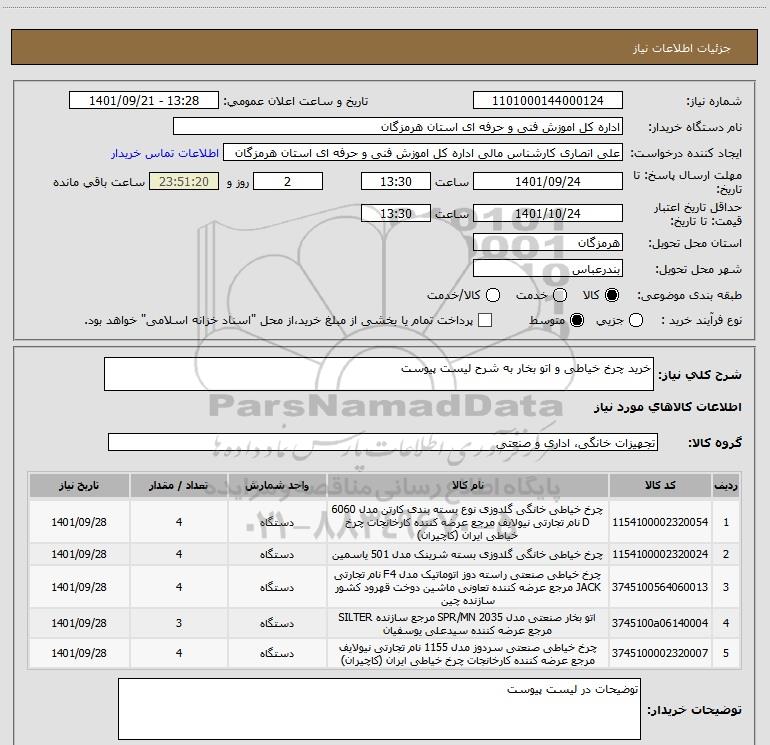770x745 pixels.
Task: Click the remaining time 23:51:20 field
Action: [x=184, y=181]
